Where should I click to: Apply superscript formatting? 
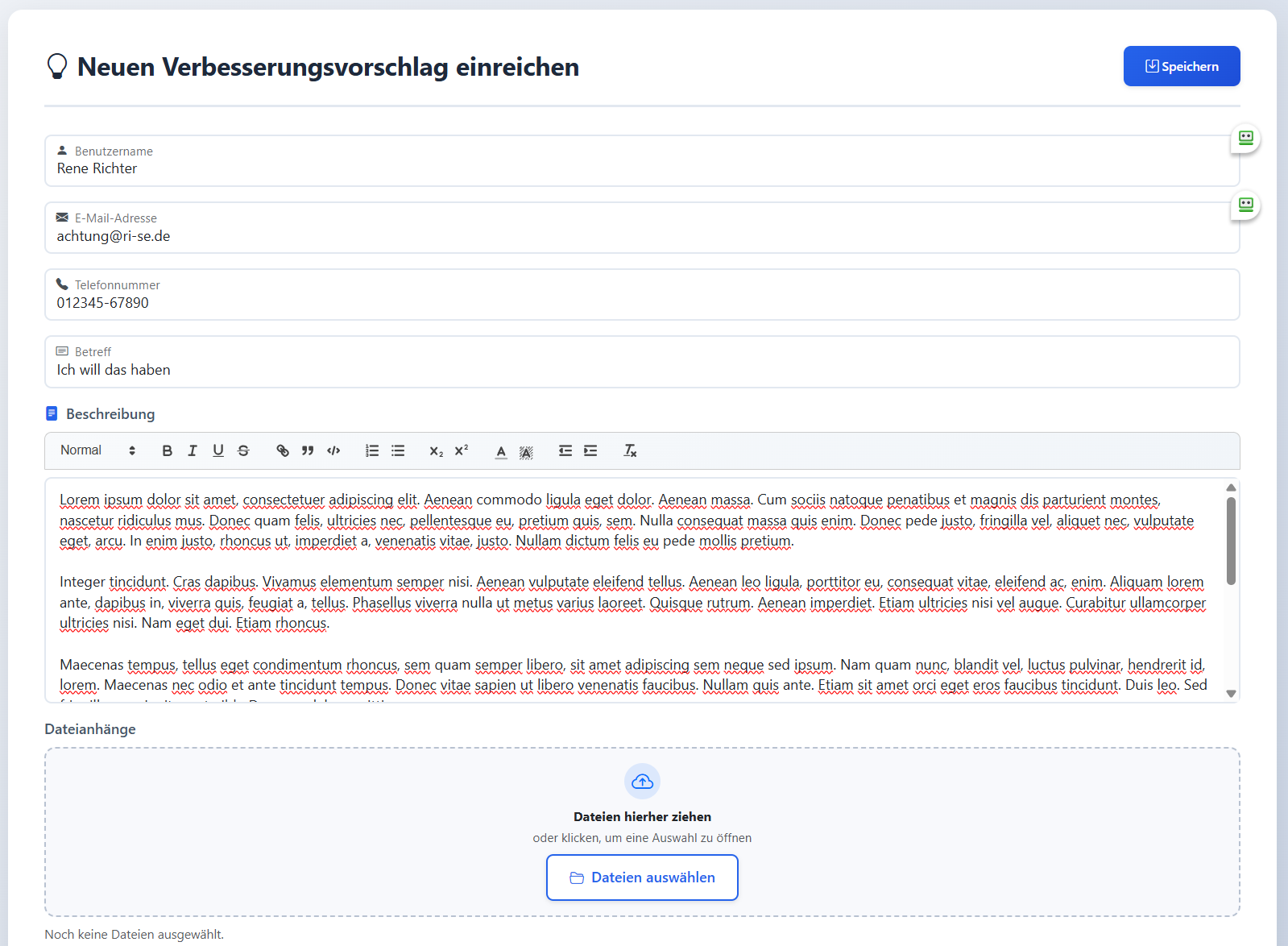(462, 450)
